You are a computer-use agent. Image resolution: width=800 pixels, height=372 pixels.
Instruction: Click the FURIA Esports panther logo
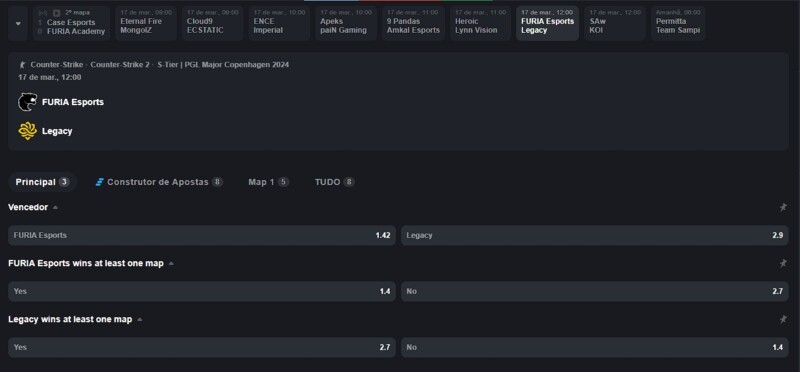click(28, 102)
